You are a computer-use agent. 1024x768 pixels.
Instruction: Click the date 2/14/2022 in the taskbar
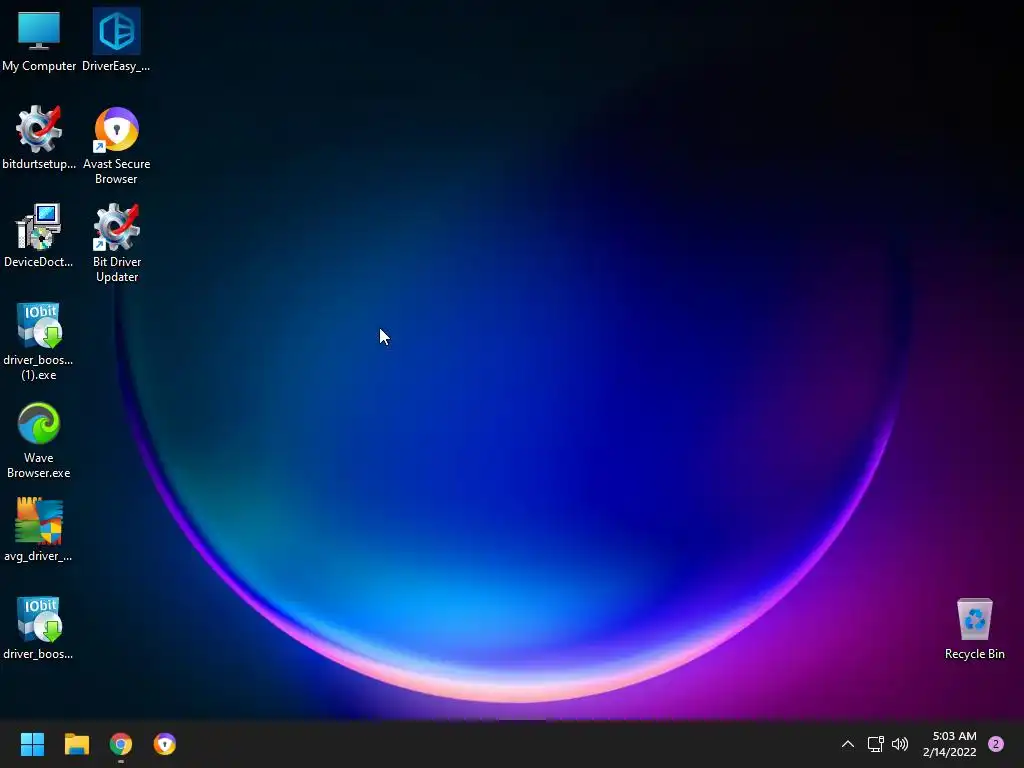pos(950,752)
